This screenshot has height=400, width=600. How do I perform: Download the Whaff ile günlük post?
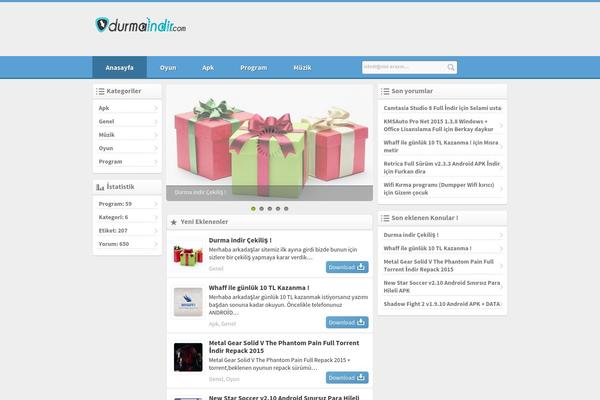pyautogui.click(x=347, y=322)
